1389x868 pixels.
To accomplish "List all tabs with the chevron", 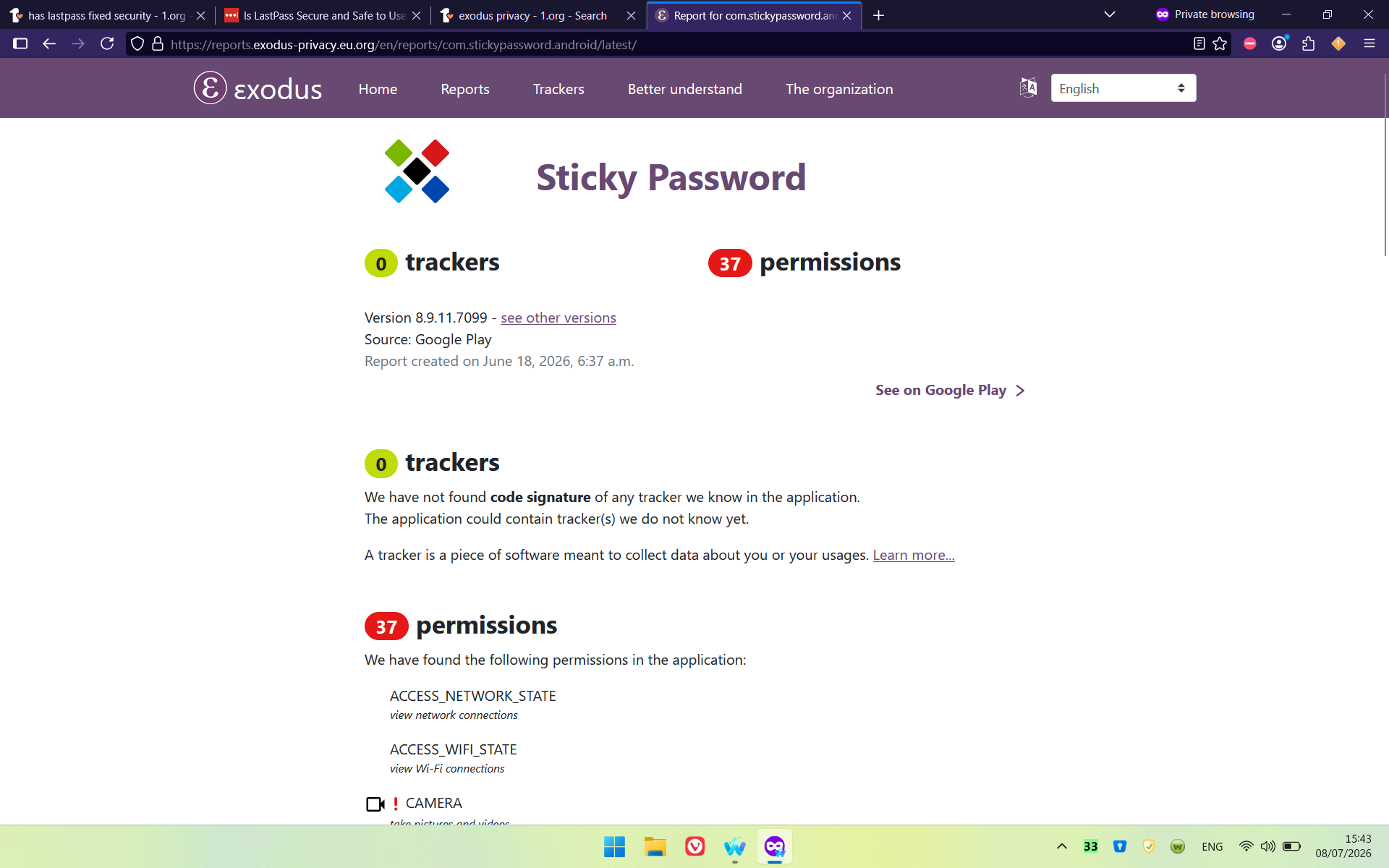I will point(1109,14).
